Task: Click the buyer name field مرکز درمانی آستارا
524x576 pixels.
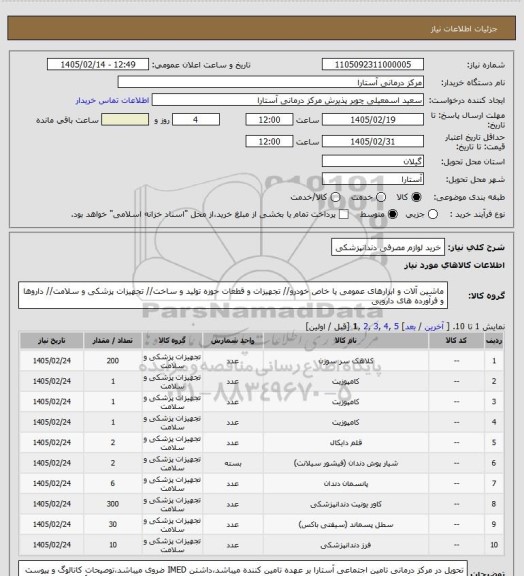Action: tap(270, 82)
